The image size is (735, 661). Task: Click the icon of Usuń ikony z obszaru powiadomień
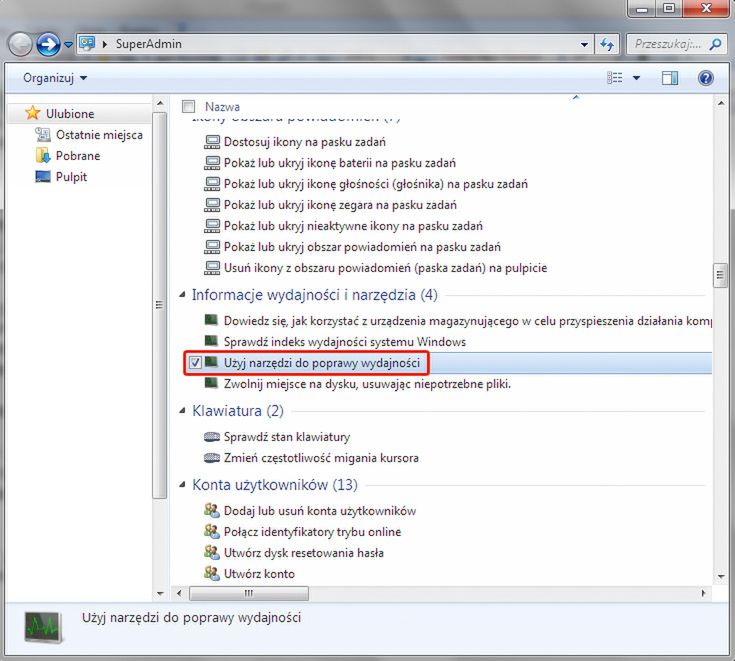coord(212,268)
